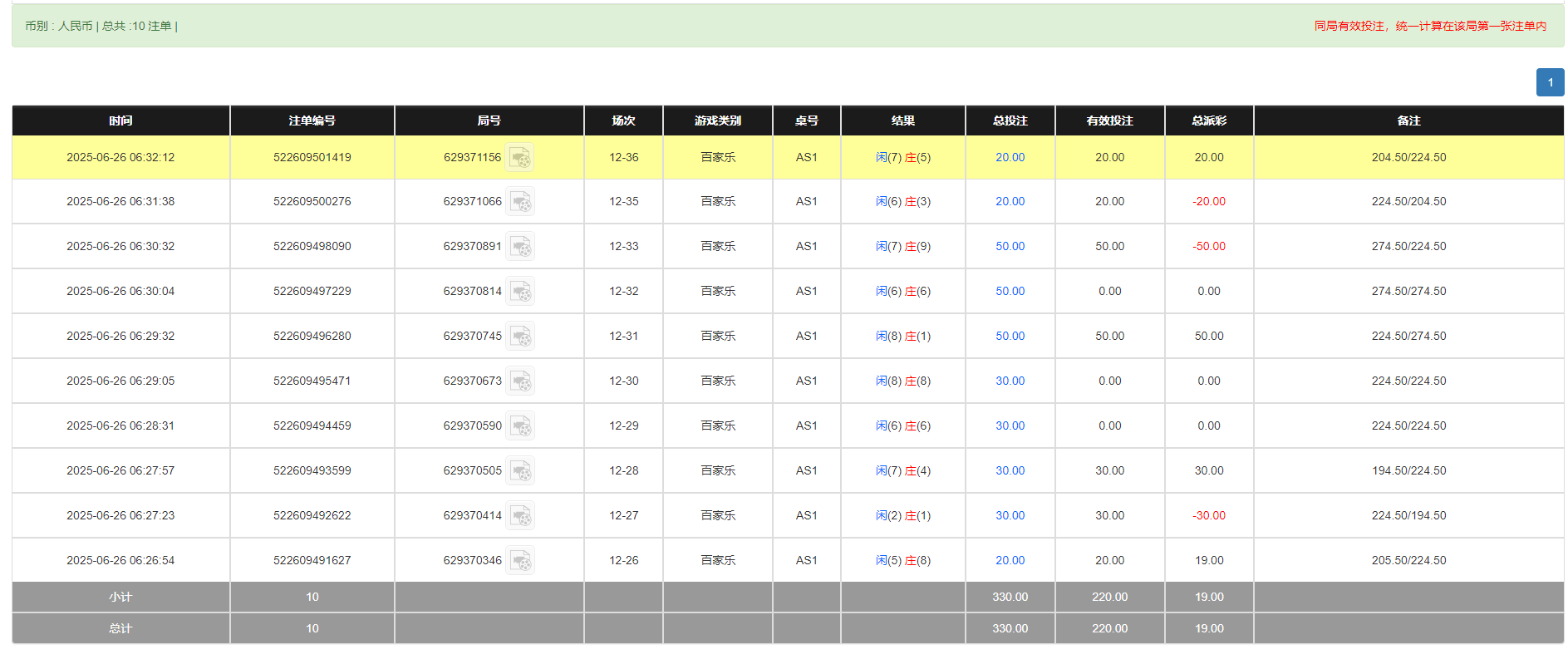
Task: Open the 20.00 total bet link at 06:32:12
Action: point(1010,157)
